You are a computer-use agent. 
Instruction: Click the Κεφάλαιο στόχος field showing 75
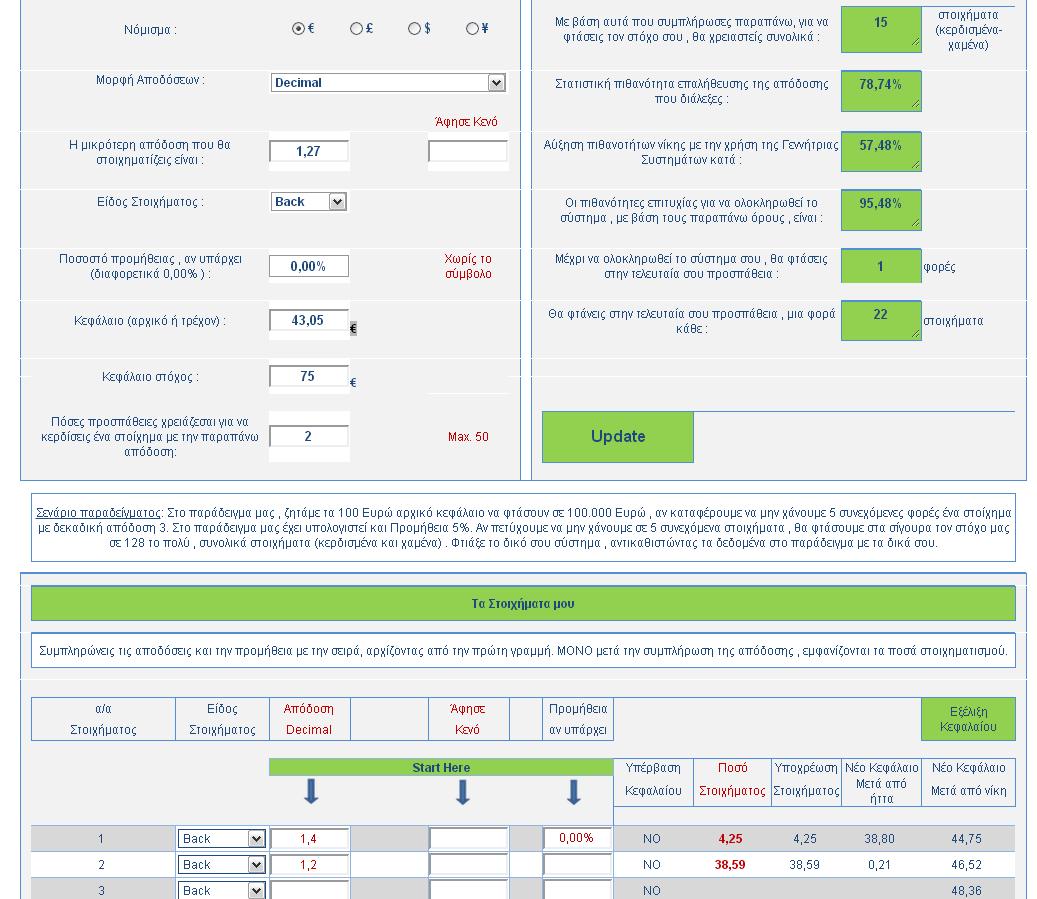[309, 376]
